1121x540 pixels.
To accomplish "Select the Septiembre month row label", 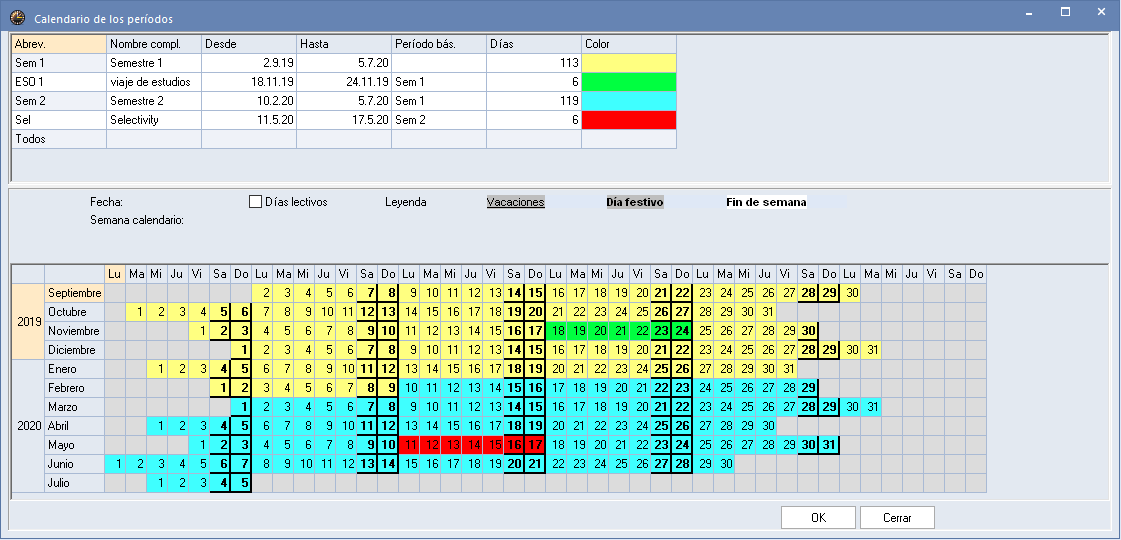I will coord(74,293).
